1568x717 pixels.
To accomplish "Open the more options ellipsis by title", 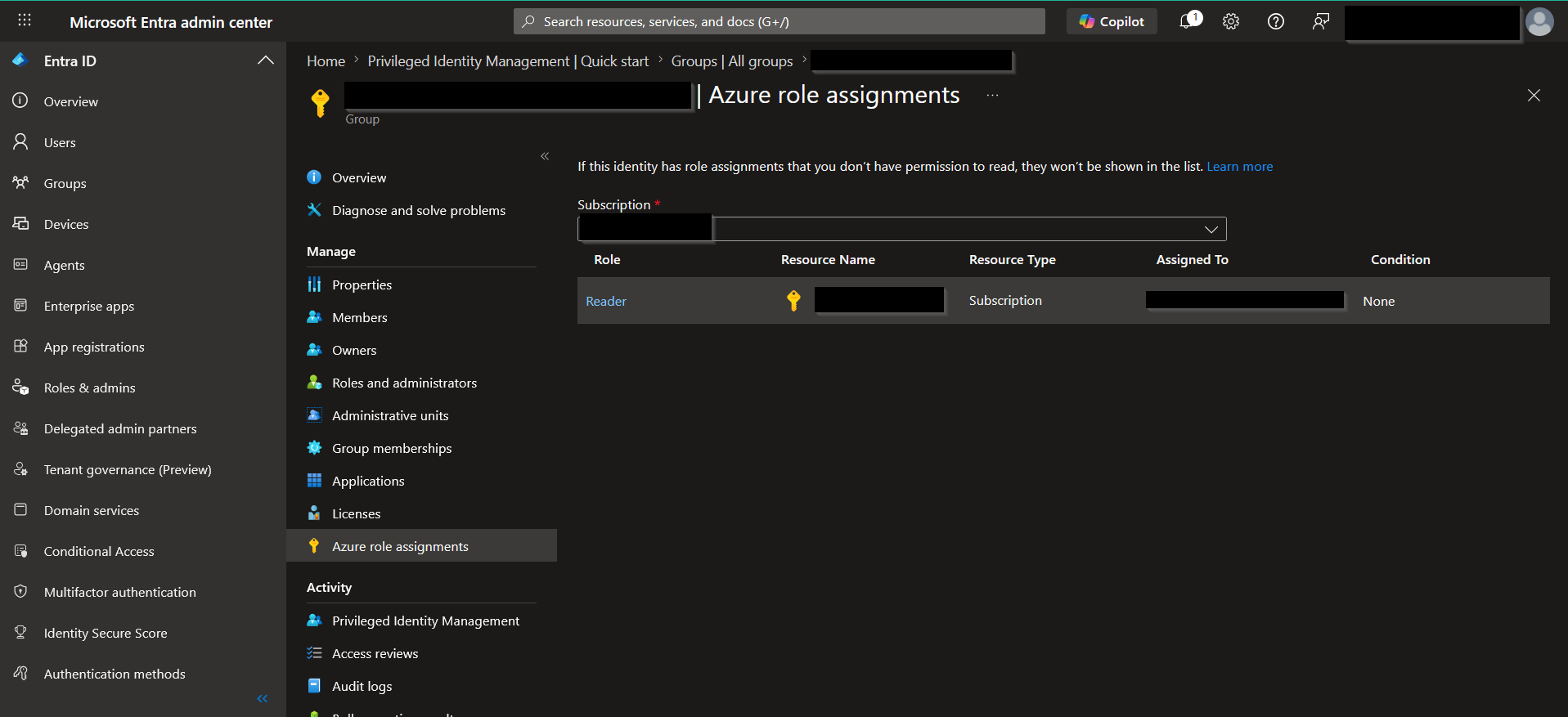I will click(x=992, y=96).
